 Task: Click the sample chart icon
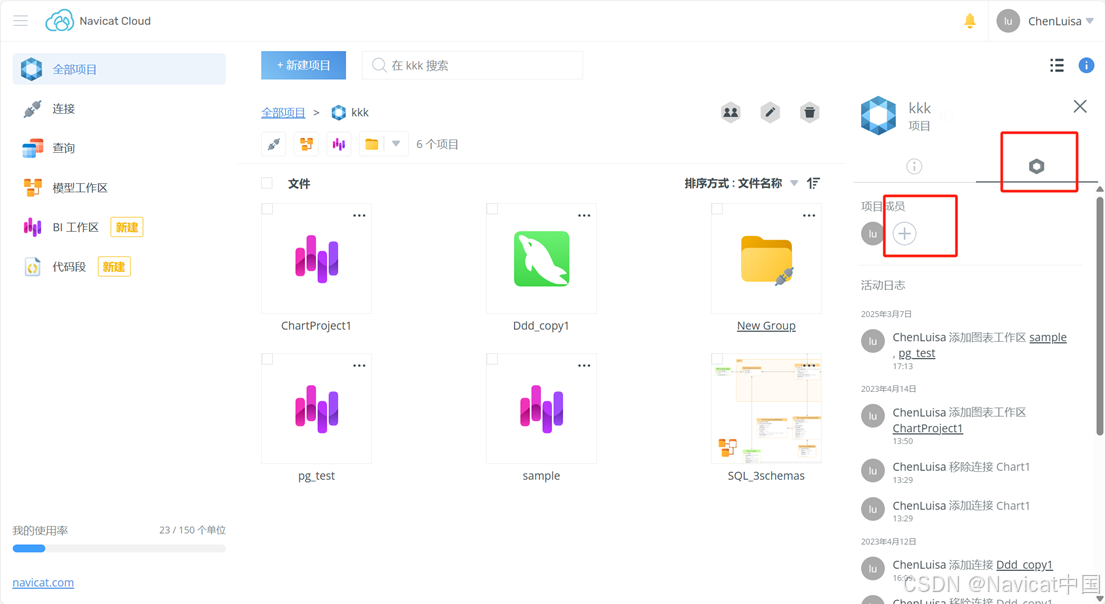tap(541, 409)
